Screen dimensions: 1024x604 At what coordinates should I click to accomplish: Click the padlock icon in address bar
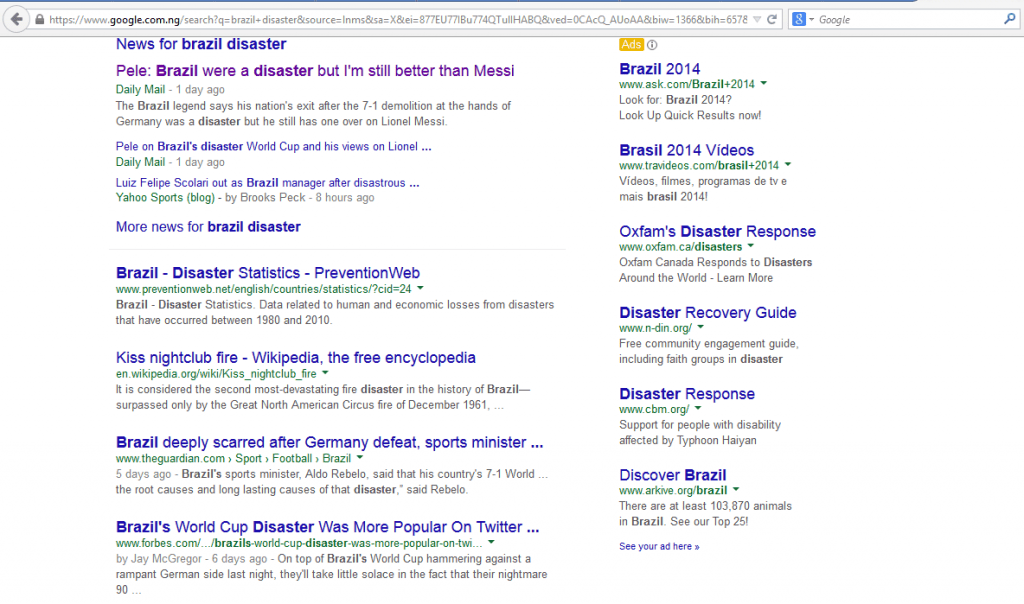[x=39, y=20]
